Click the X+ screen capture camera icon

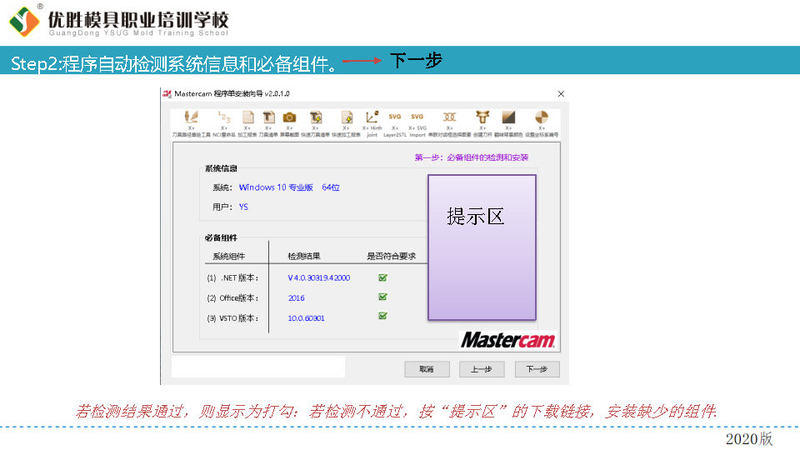pyautogui.click(x=289, y=117)
